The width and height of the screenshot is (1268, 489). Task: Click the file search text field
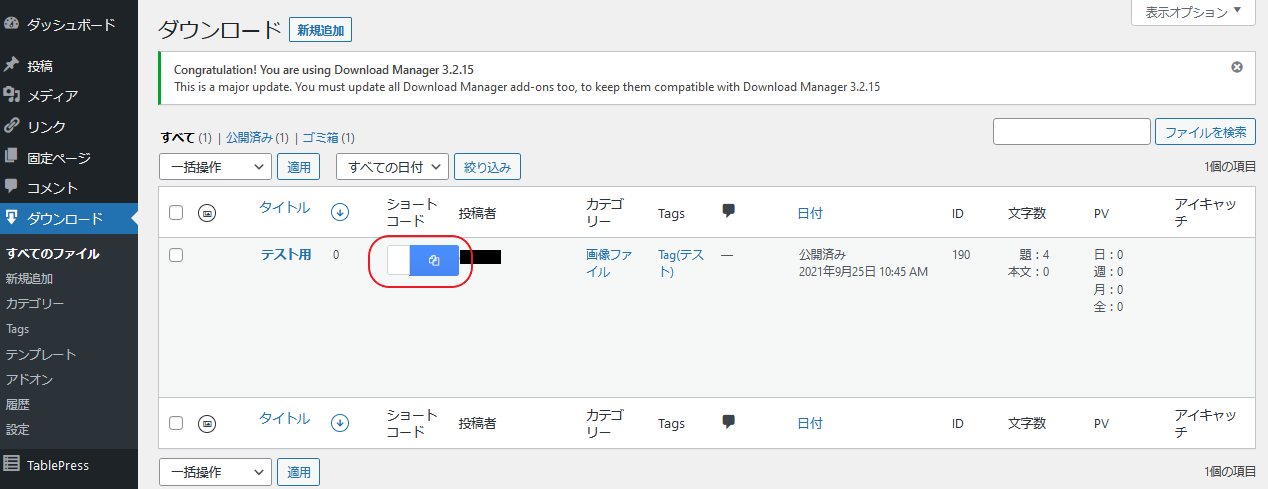[1071, 132]
